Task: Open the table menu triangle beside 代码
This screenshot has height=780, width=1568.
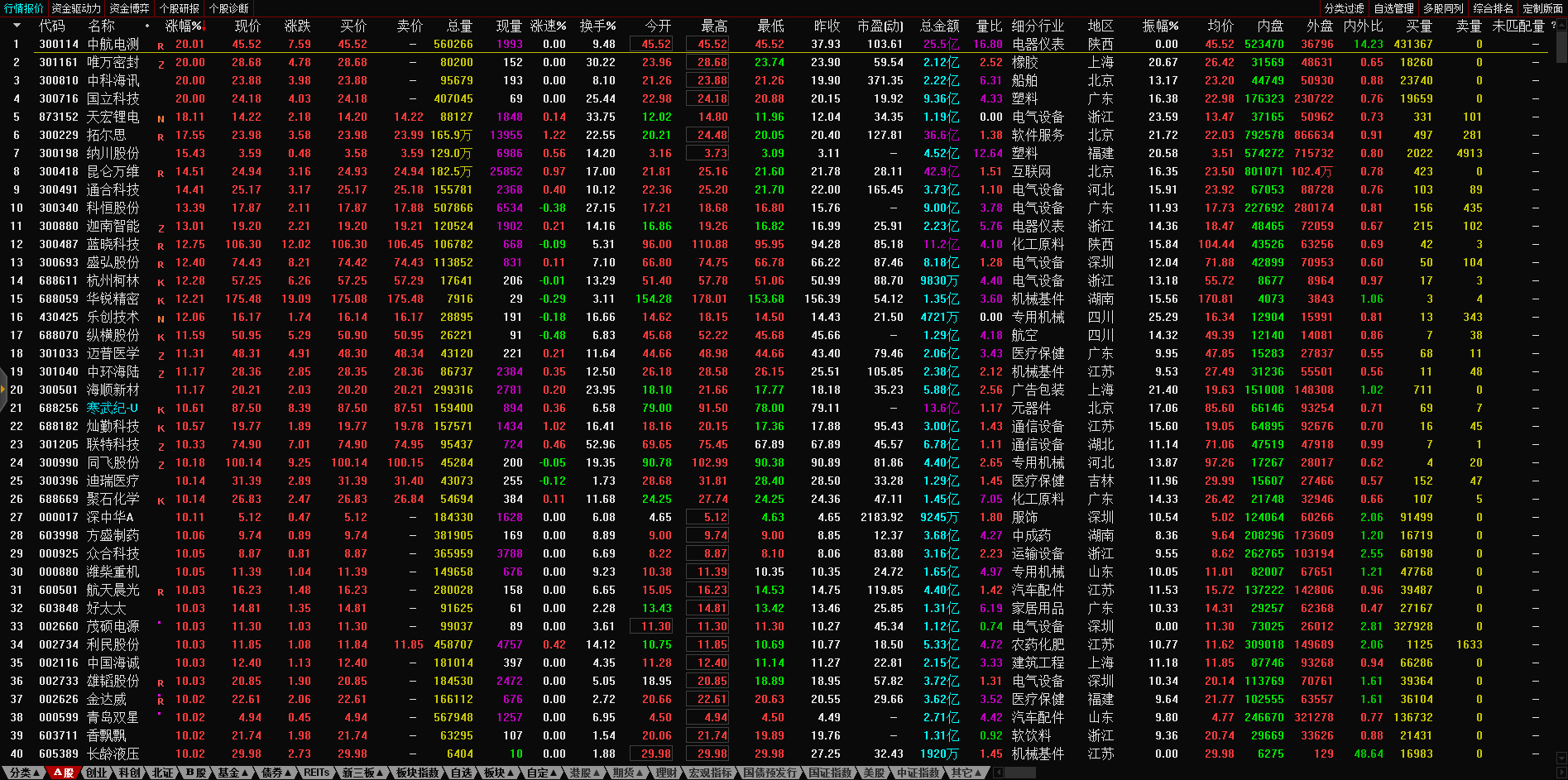Action: click(x=16, y=26)
